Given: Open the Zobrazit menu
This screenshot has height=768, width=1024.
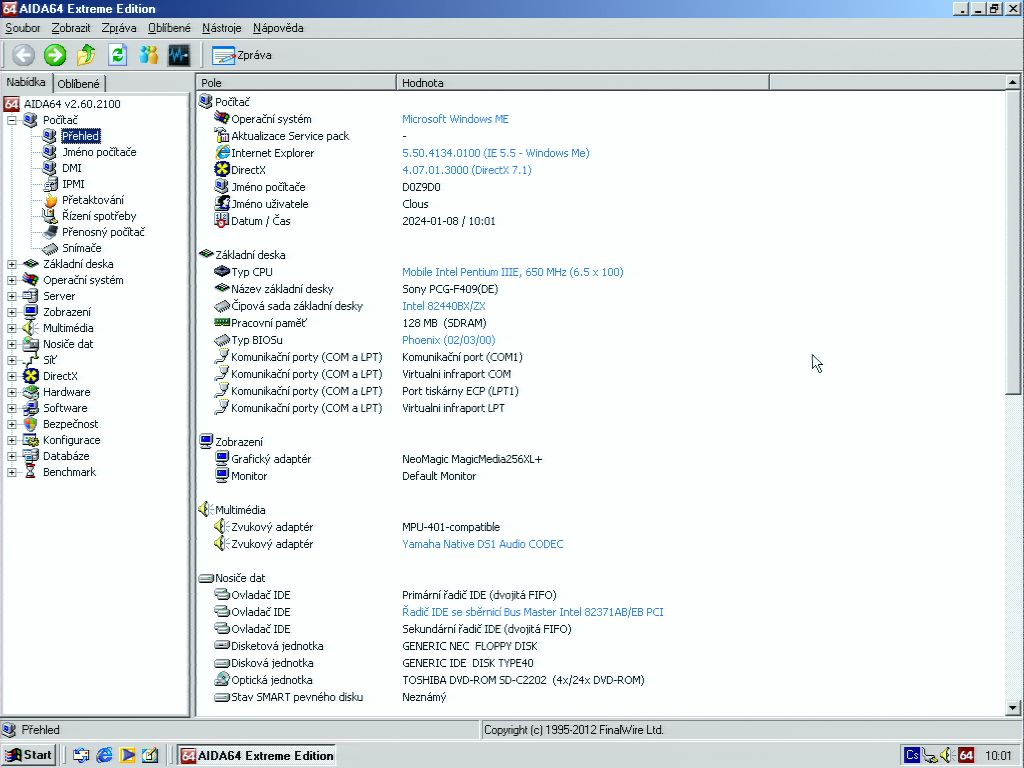Looking at the screenshot, I should 71,28.
